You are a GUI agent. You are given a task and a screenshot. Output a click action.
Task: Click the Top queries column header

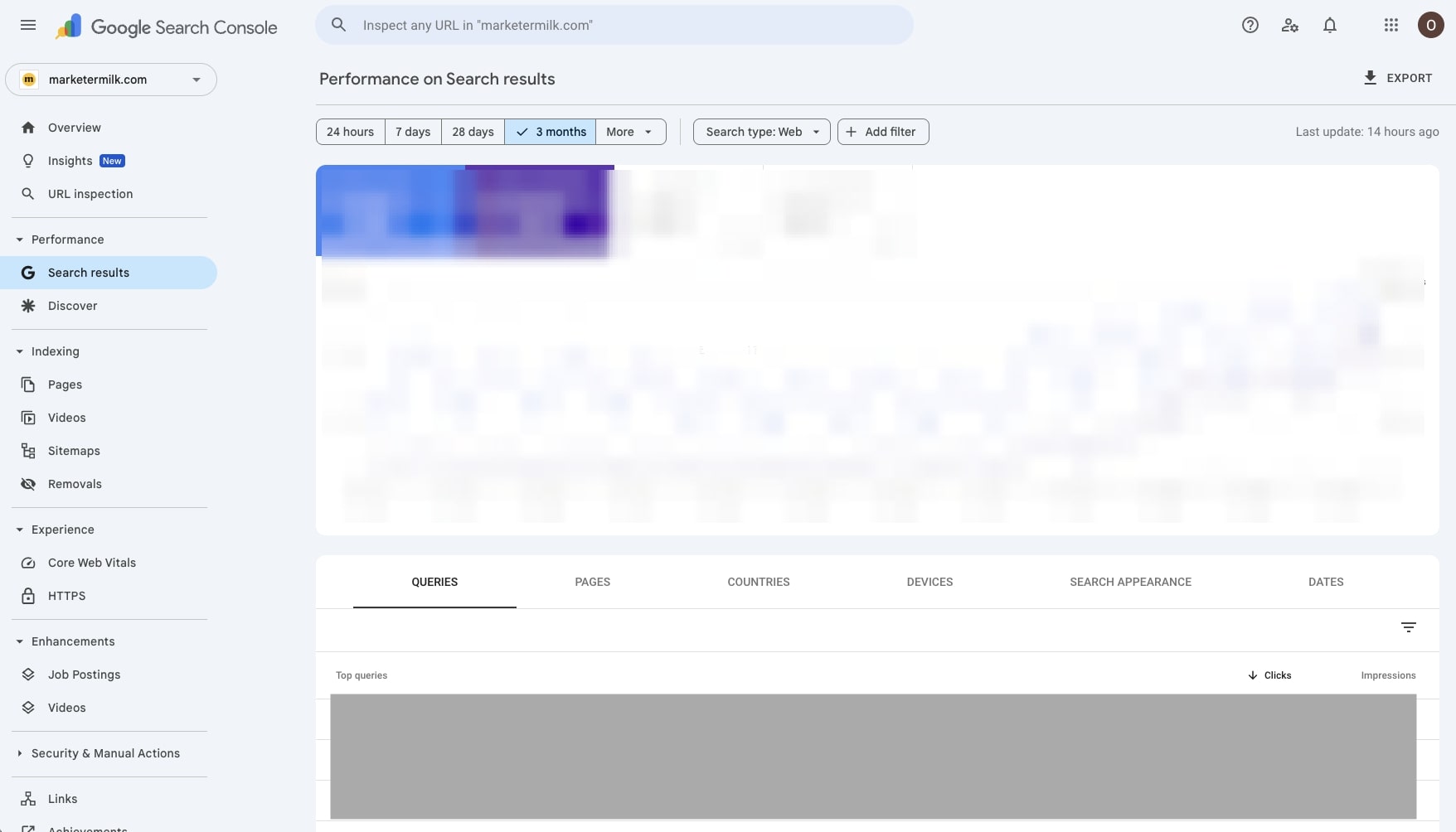(x=362, y=675)
